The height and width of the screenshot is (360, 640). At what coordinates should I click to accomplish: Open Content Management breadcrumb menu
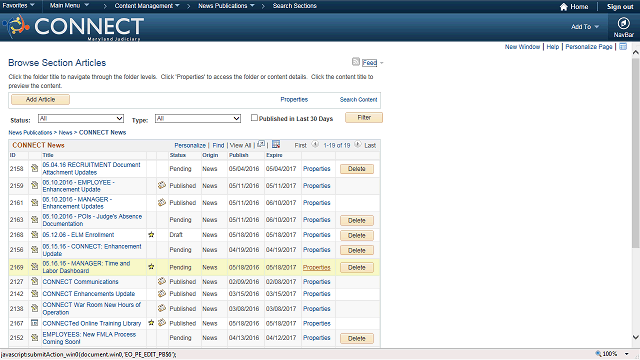tap(147, 6)
